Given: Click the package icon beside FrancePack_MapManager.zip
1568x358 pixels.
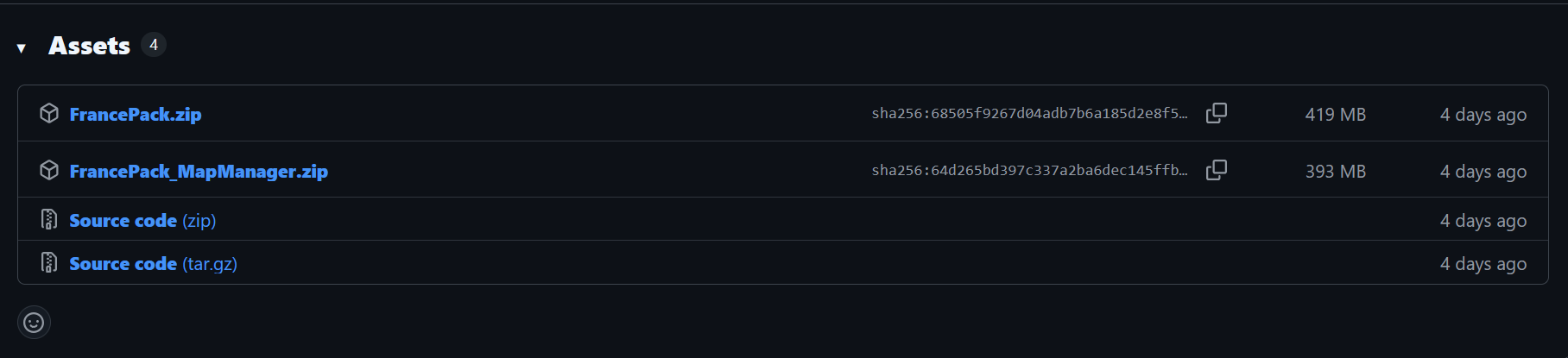Looking at the screenshot, I should click(49, 171).
